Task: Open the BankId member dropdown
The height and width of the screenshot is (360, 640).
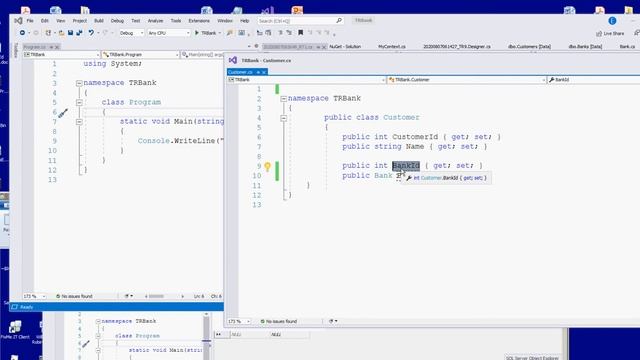Action: pyautogui.click(x=594, y=80)
